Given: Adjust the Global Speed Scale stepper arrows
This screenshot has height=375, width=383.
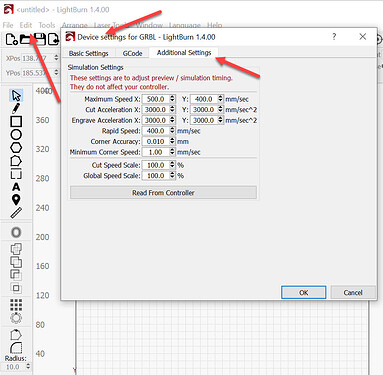Looking at the screenshot, I should click(172, 176).
